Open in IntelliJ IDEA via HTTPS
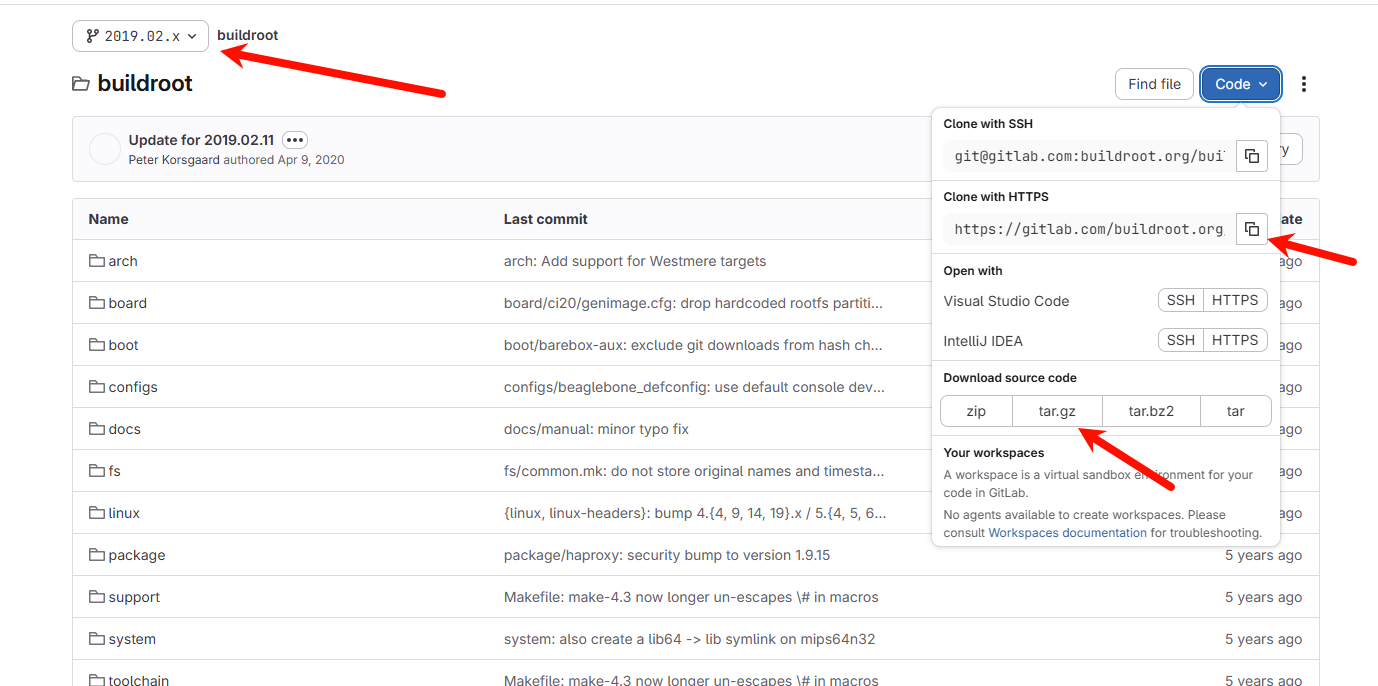The width and height of the screenshot is (1378, 686). click(1235, 341)
